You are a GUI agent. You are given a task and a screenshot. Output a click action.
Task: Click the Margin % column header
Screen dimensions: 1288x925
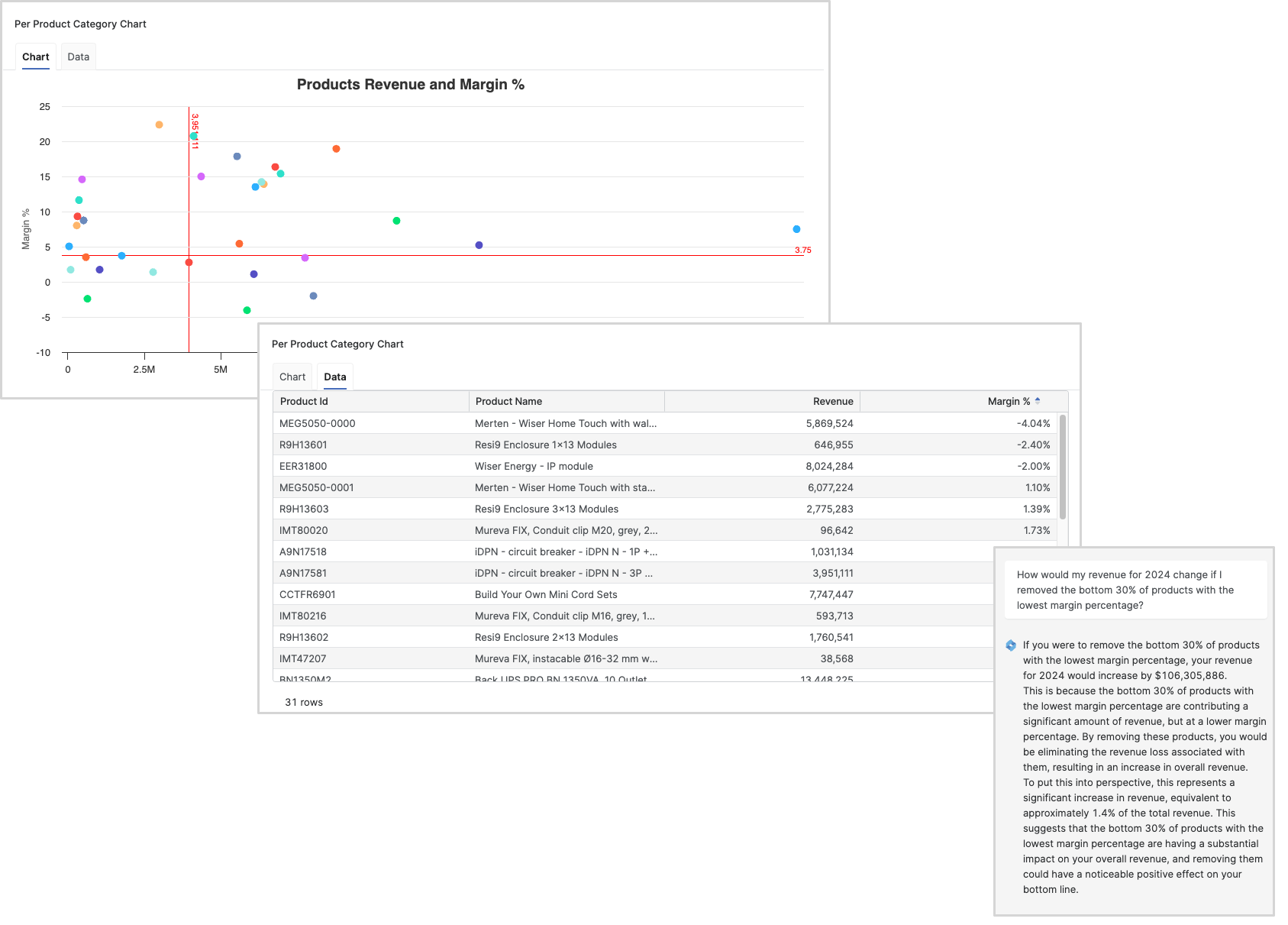pos(1008,401)
